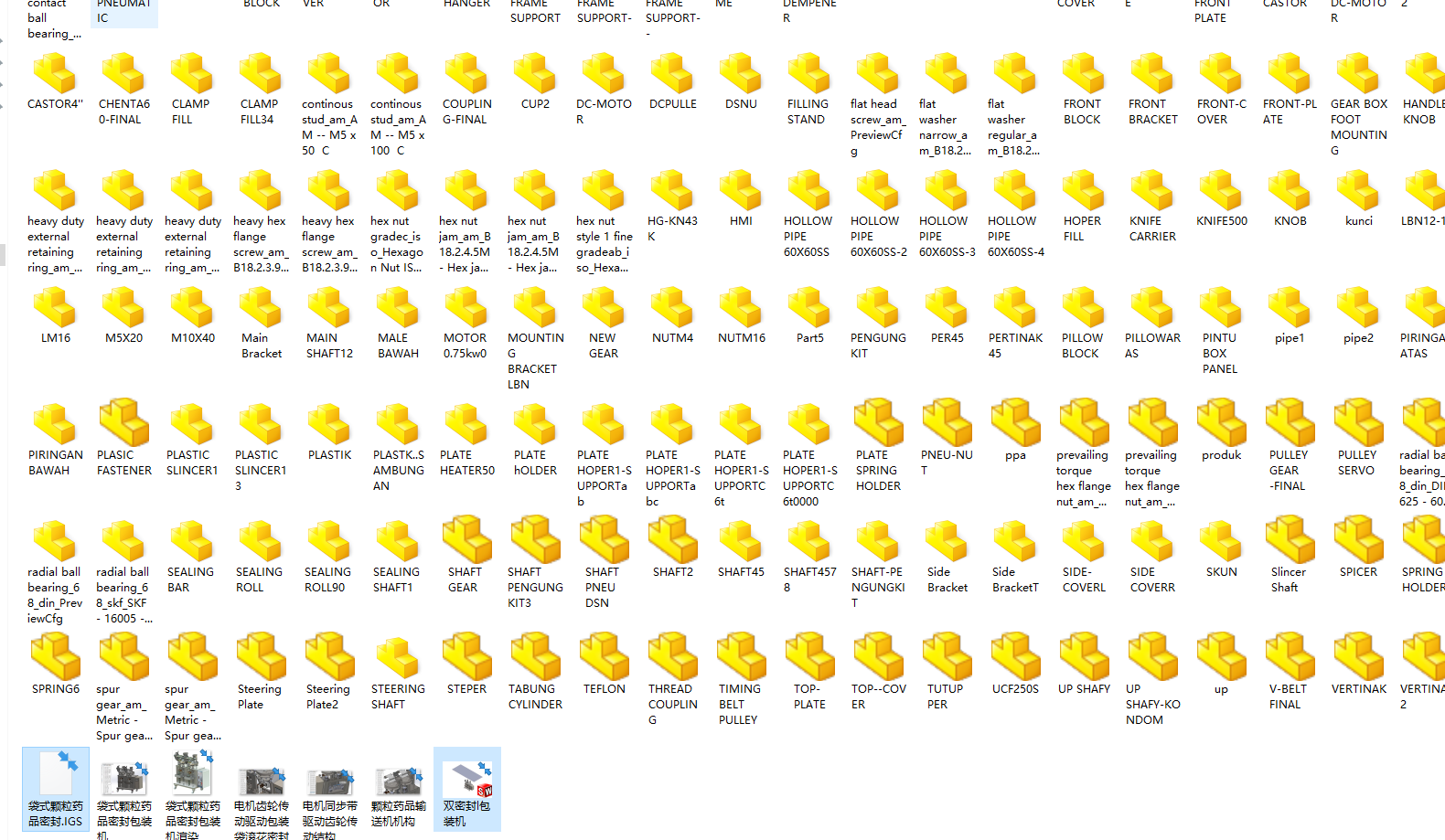Click the PNEU-NUT assembly icon
Image resolution: width=1445 pixels, height=840 pixels.
pyautogui.click(x=947, y=422)
